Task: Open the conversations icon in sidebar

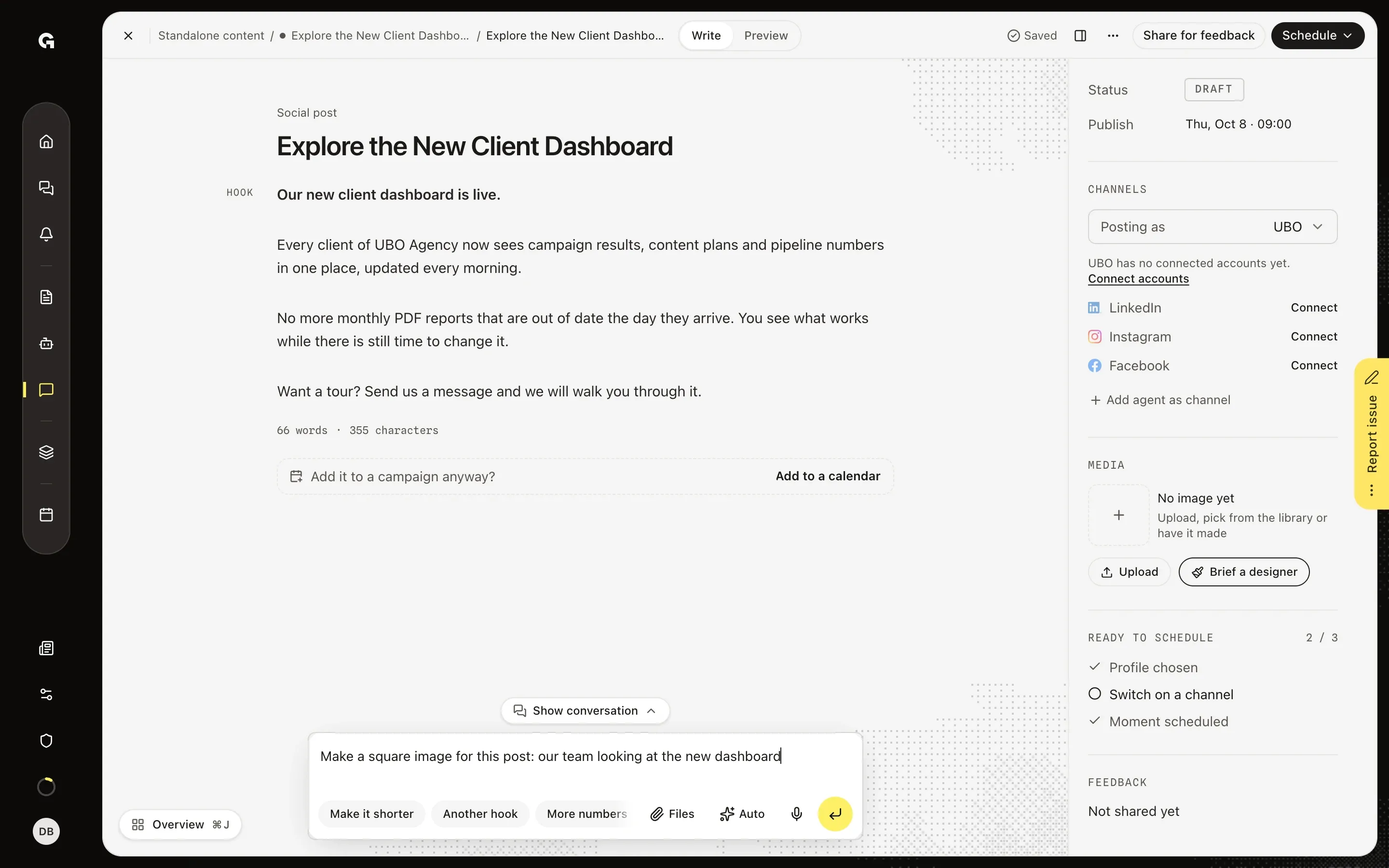Action: click(x=46, y=188)
